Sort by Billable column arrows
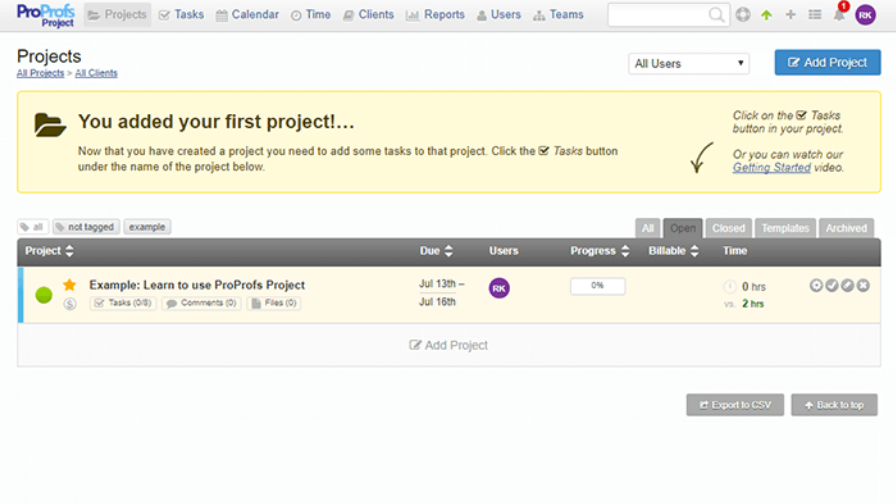 (694, 251)
